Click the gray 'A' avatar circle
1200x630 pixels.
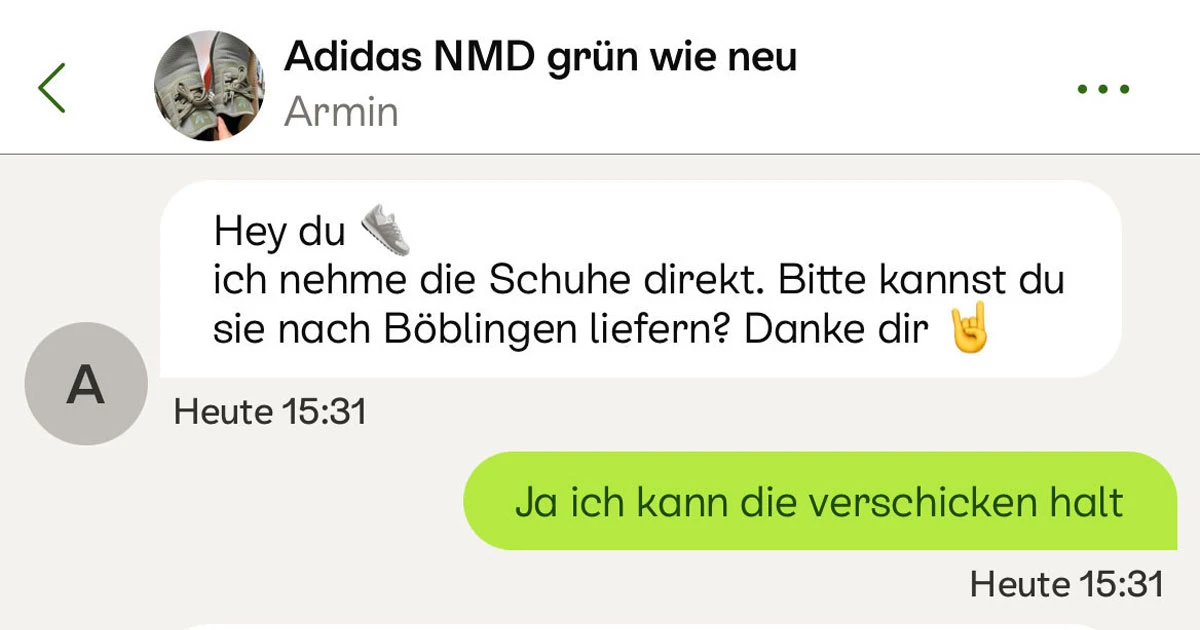tap(86, 384)
